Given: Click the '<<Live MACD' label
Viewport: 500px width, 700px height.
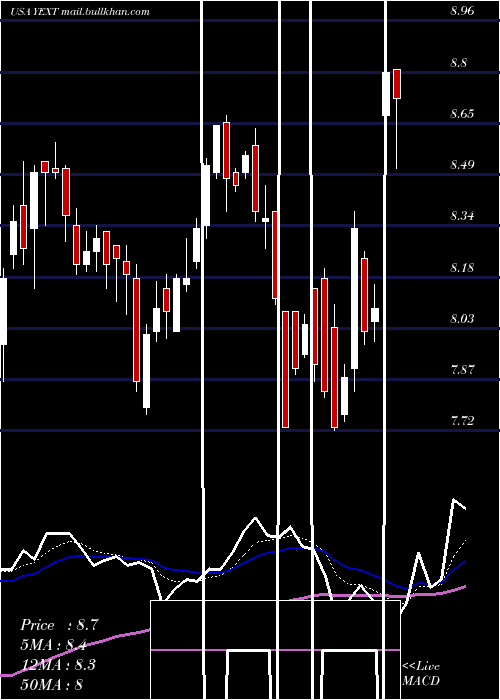Looking at the screenshot, I should tap(421, 673).
